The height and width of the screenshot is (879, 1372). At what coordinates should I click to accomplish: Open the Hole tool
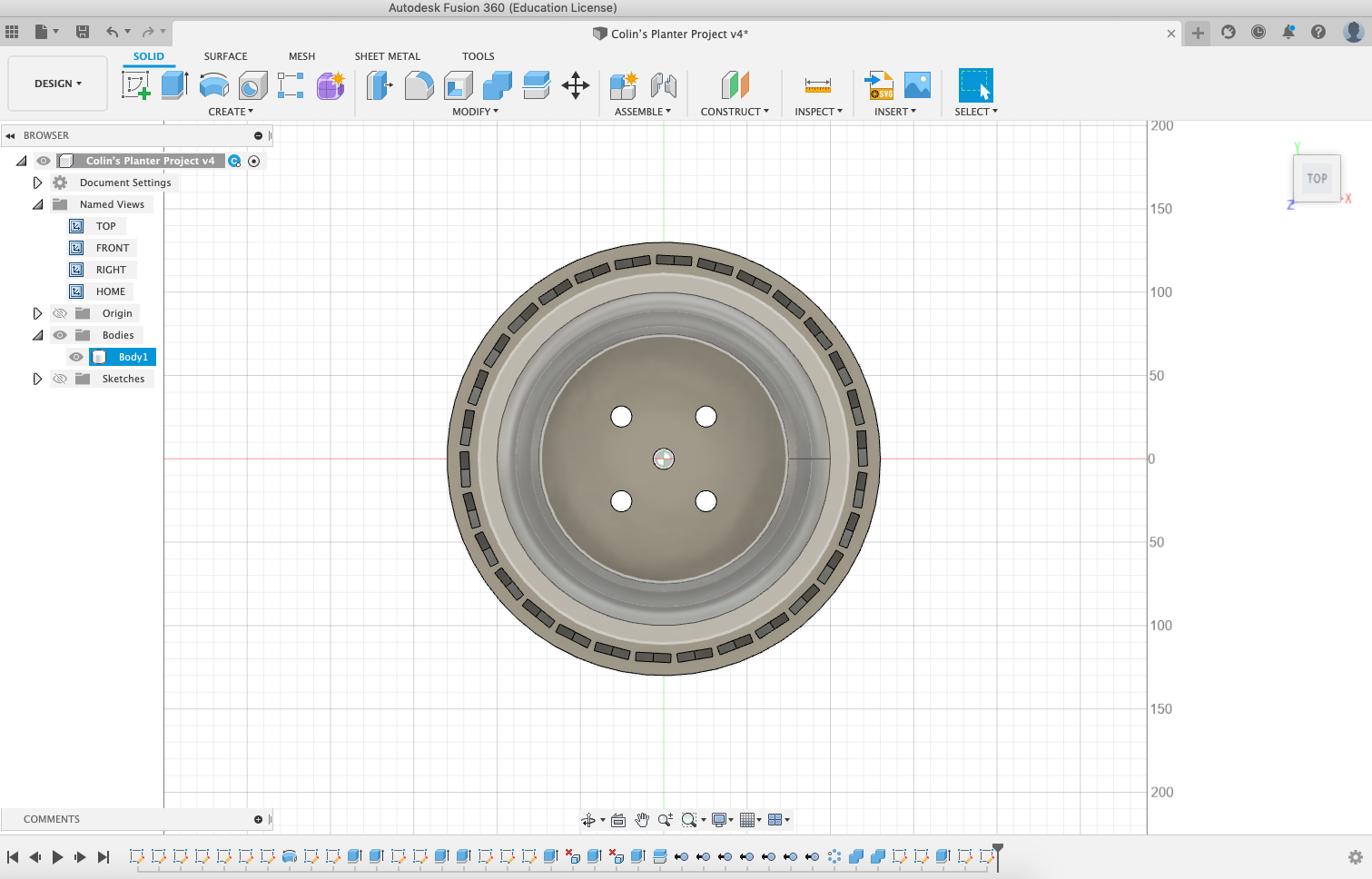coord(252,84)
